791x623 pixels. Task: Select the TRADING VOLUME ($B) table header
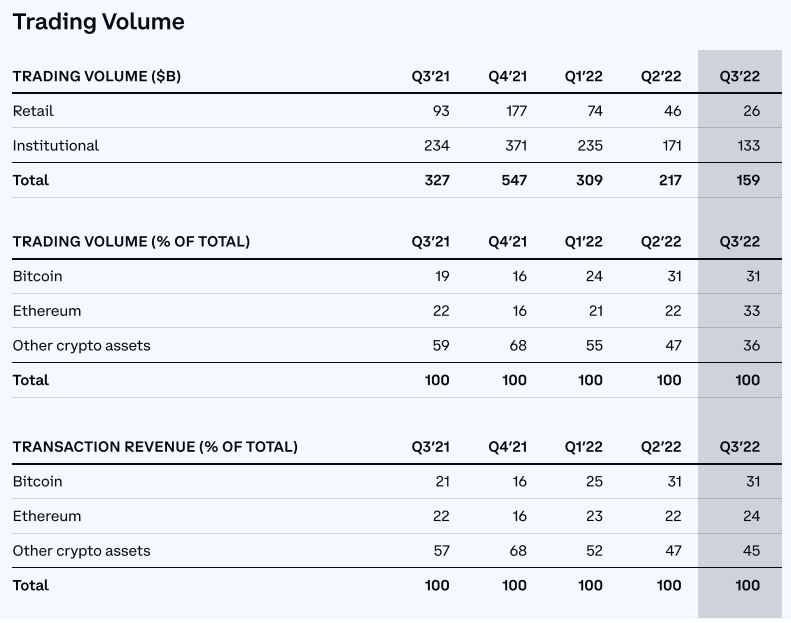[96, 76]
